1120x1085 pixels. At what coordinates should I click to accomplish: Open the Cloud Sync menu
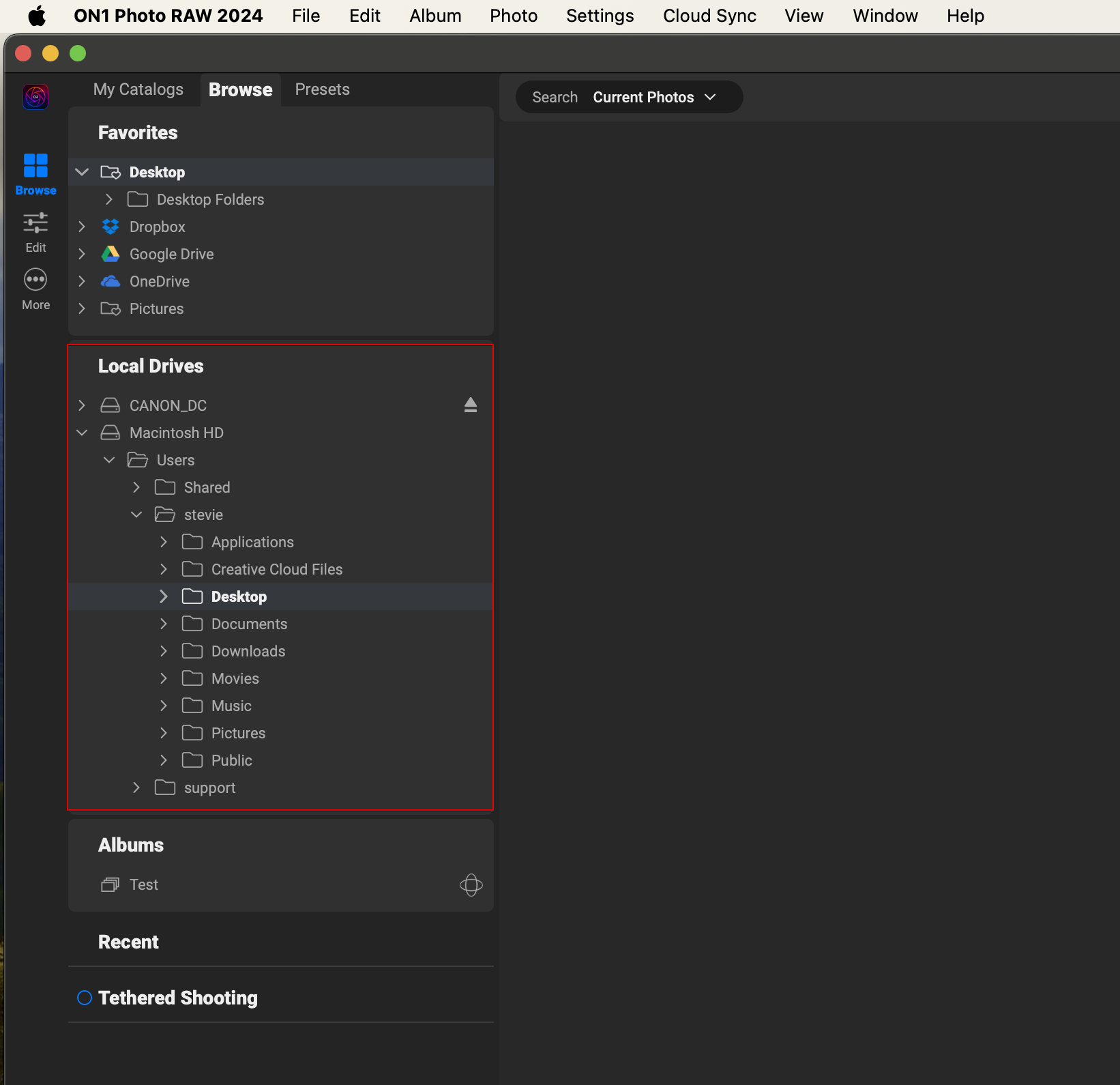pyautogui.click(x=709, y=16)
